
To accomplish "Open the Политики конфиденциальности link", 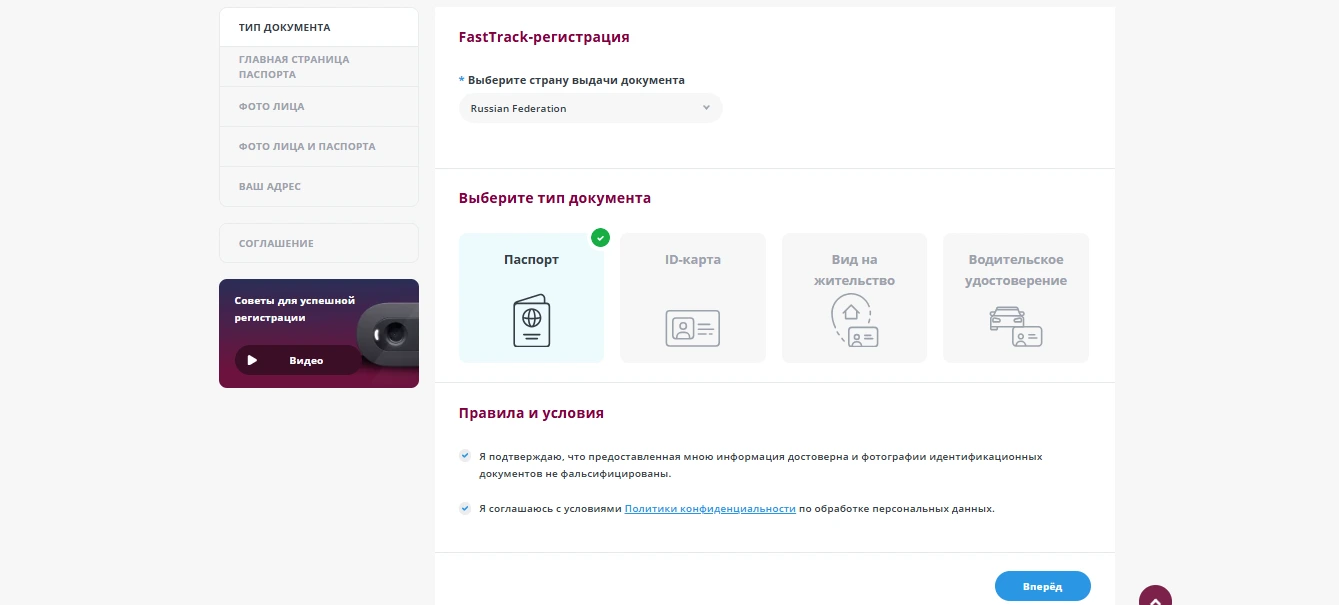I will pos(710,509).
